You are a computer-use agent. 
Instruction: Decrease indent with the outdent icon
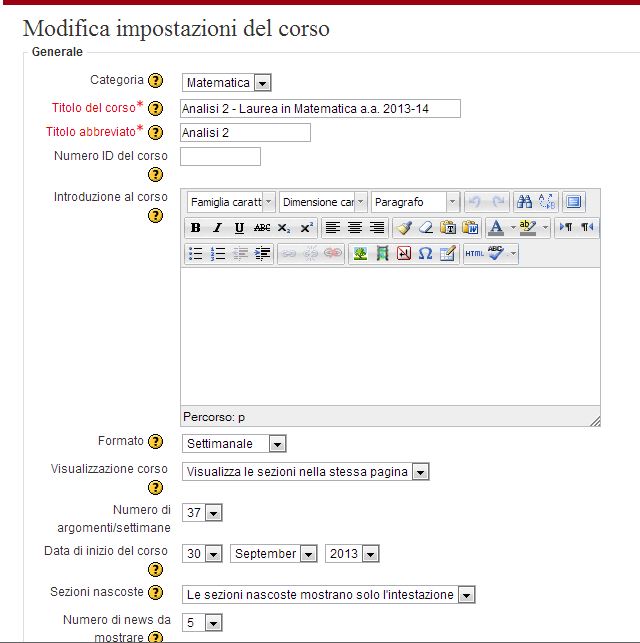point(240,254)
